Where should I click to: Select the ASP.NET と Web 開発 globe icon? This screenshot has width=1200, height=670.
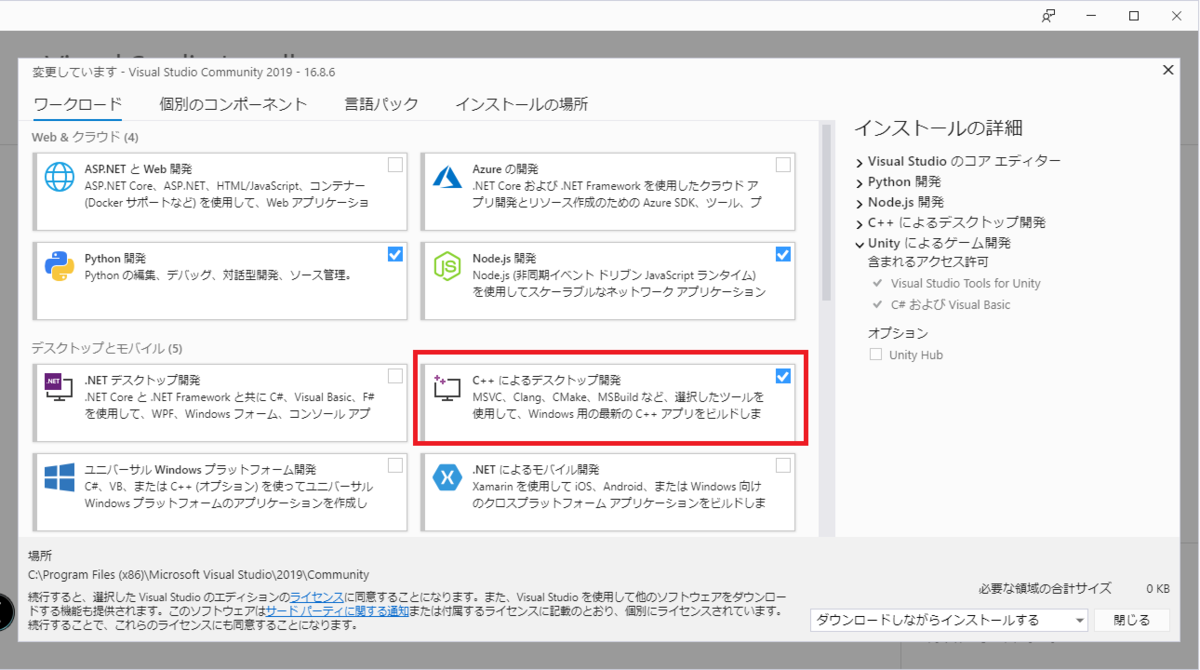point(61,177)
